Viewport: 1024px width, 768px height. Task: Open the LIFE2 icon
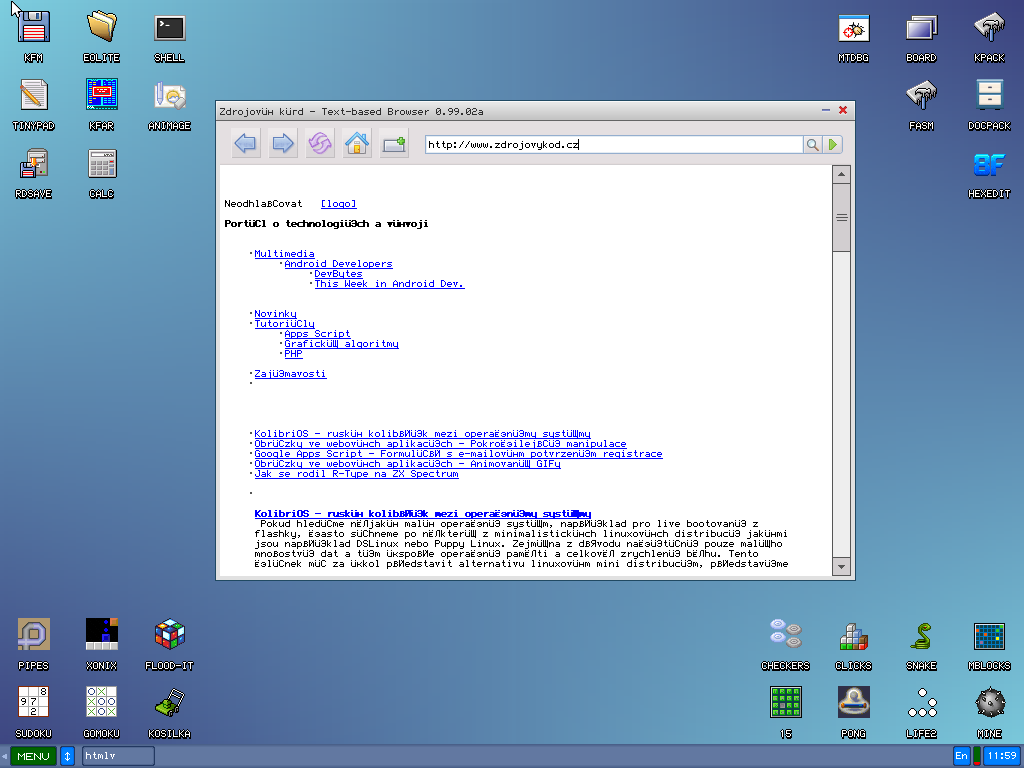(x=921, y=712)
